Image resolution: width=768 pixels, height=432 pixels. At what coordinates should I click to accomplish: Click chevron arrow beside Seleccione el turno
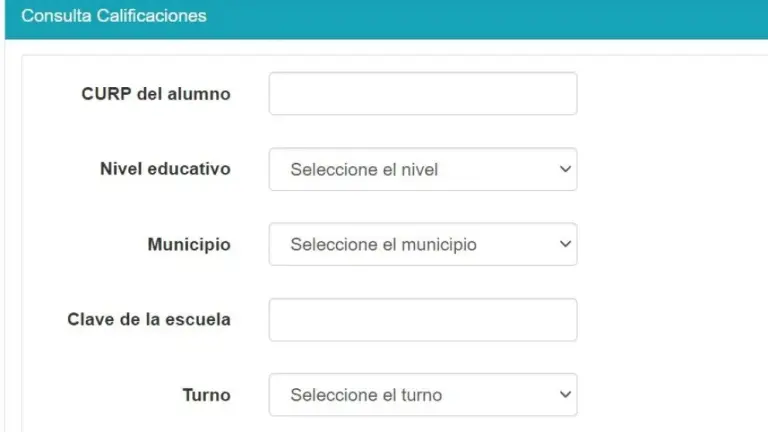pyautogui.click(x=565, y=394)
